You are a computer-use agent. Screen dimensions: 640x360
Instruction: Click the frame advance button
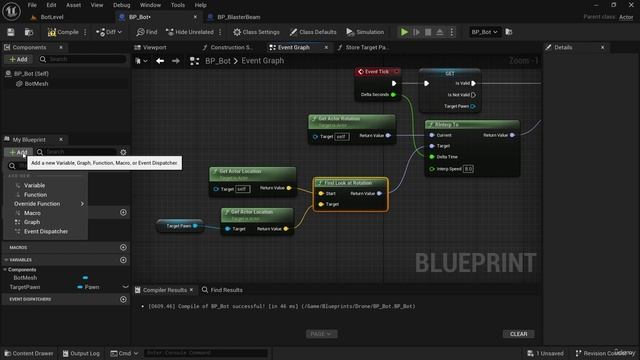pos(416,32)
